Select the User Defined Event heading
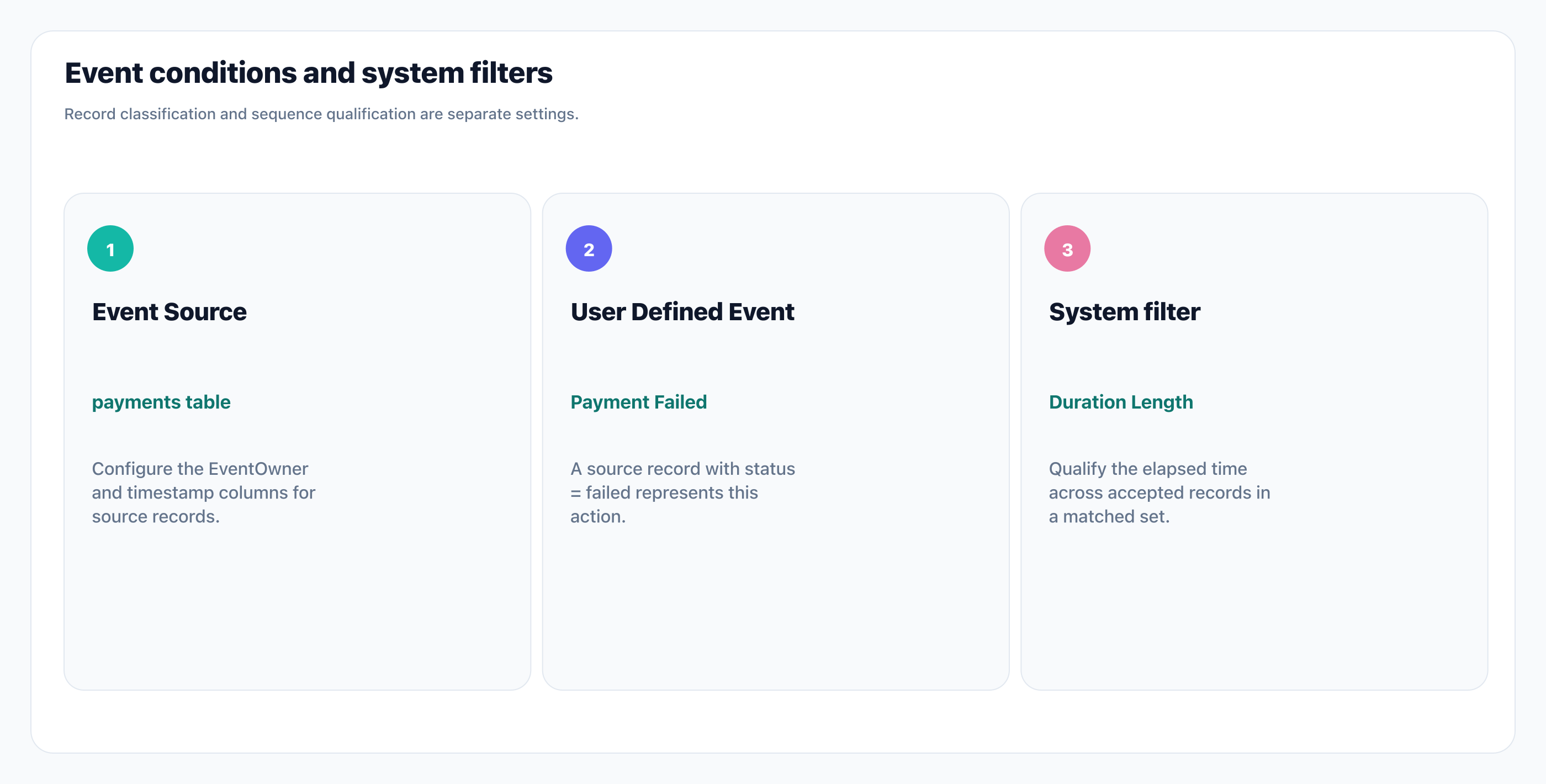Image resolution: width=1546 pixels, height=784 pixels. click(x=682, y=312)
